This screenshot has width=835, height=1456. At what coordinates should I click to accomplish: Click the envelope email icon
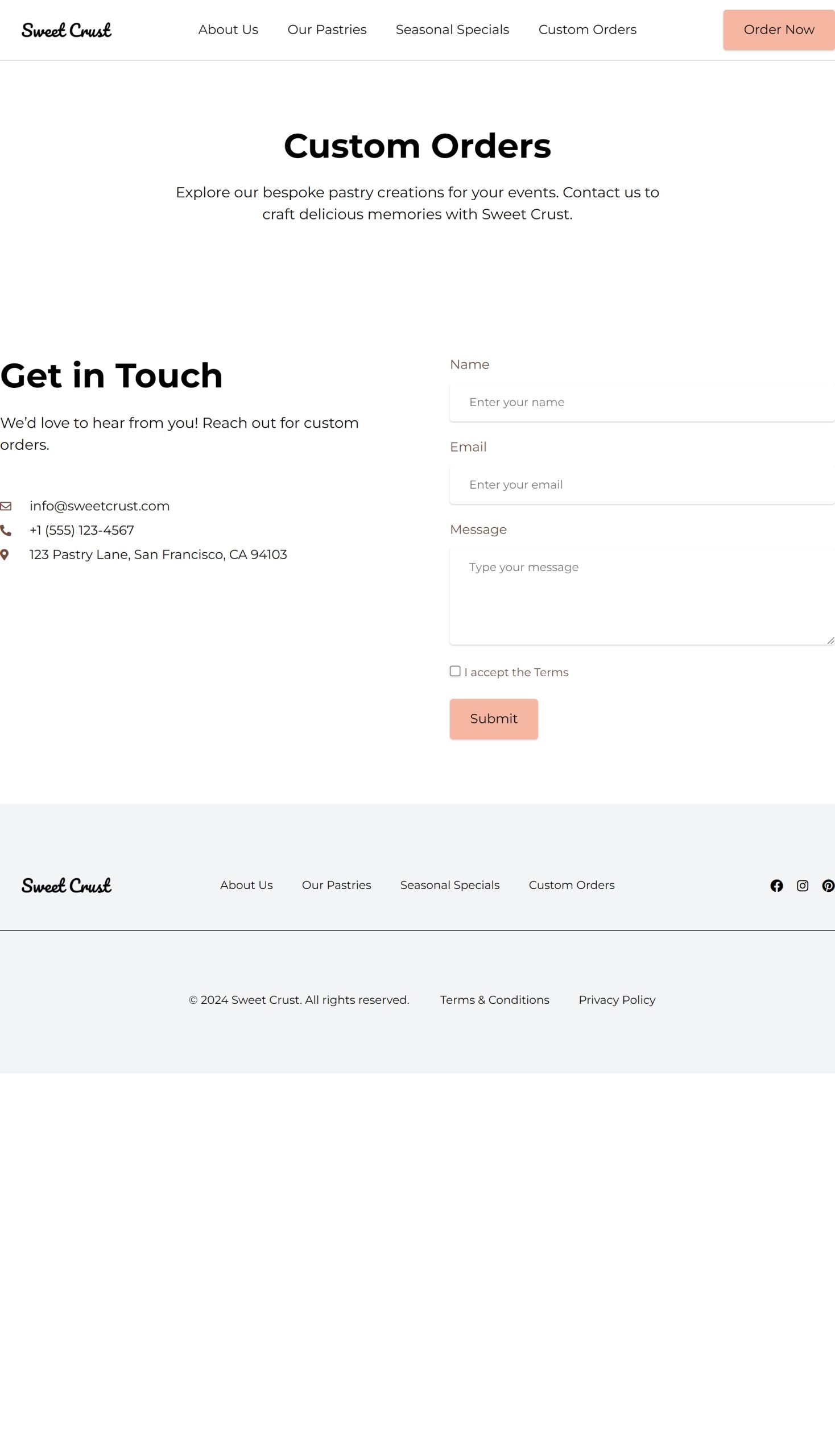coord(6,506)
